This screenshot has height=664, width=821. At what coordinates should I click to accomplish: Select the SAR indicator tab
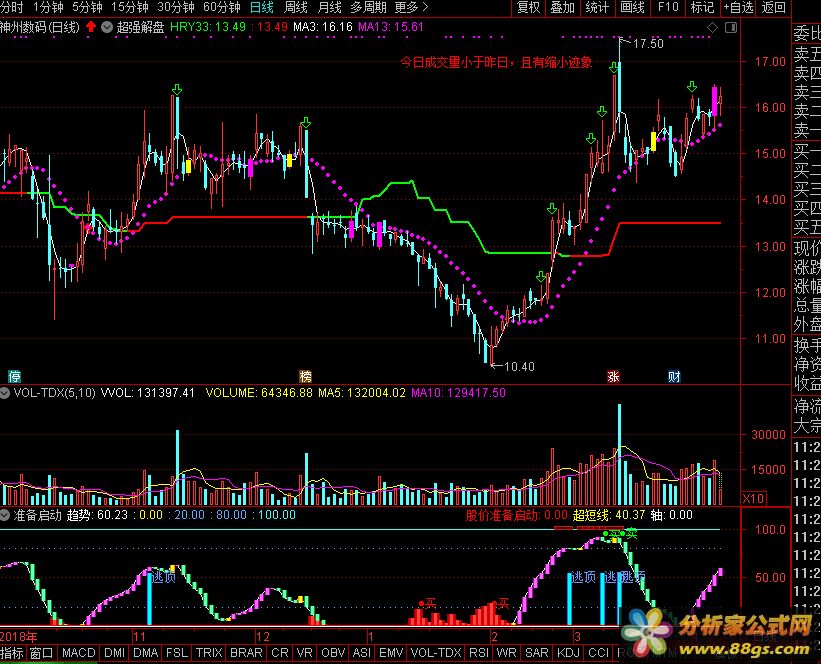pyautogui.click(x=537, y=653)
